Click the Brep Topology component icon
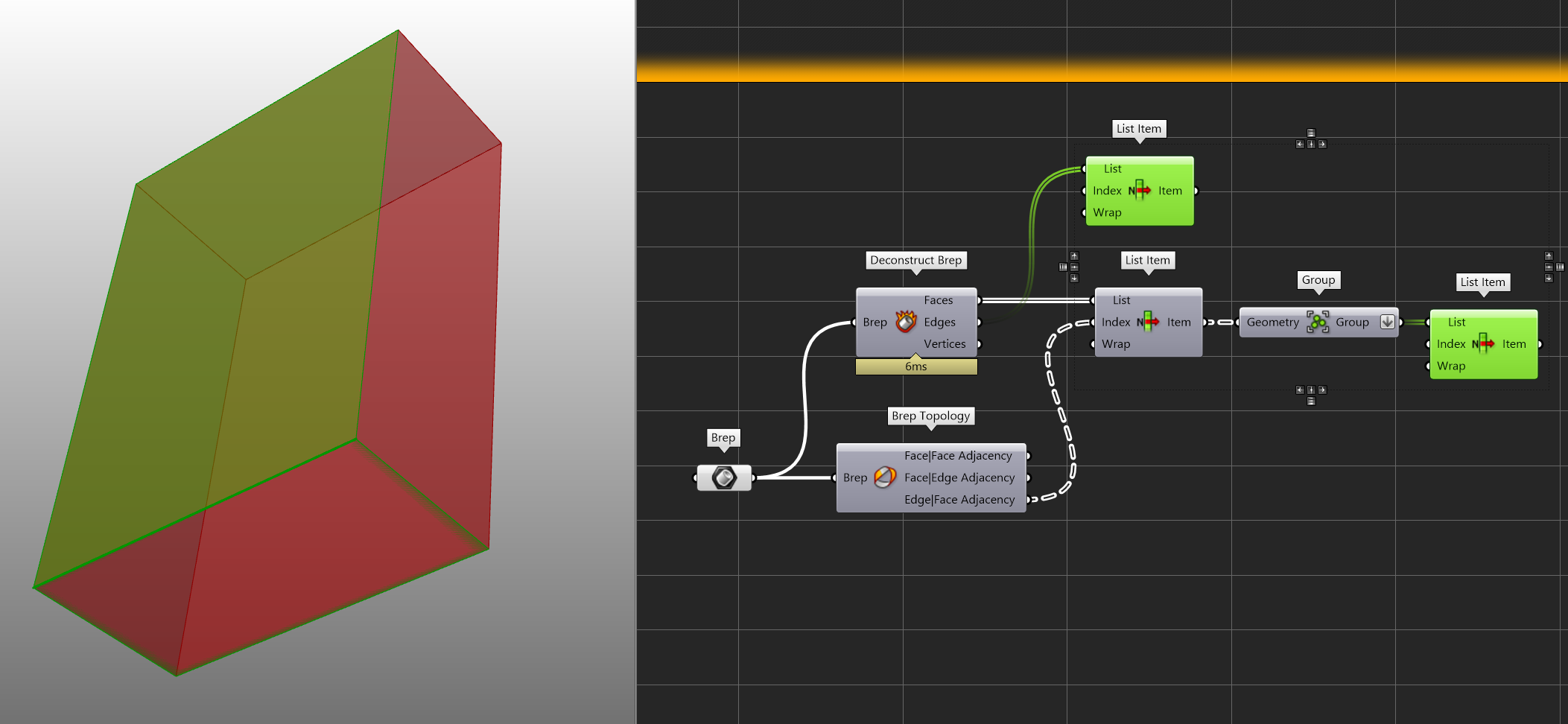 click(885, 477)
